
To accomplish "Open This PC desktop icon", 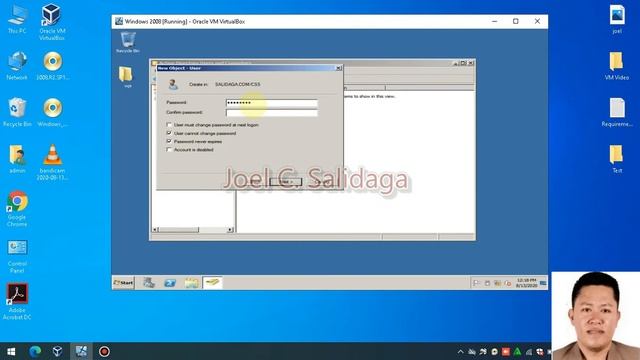I will point(17,18).
